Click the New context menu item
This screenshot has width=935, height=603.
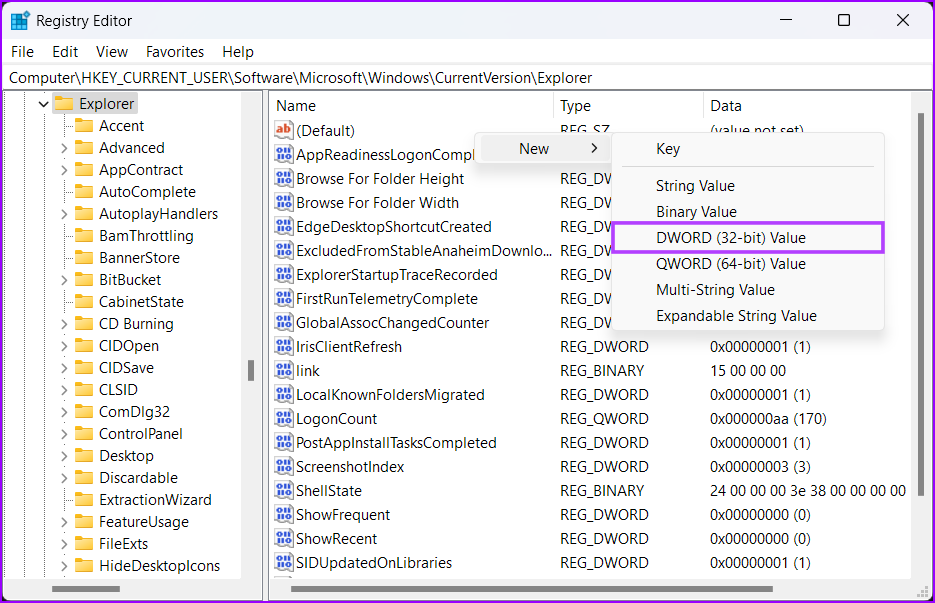(x=544, y=149)
